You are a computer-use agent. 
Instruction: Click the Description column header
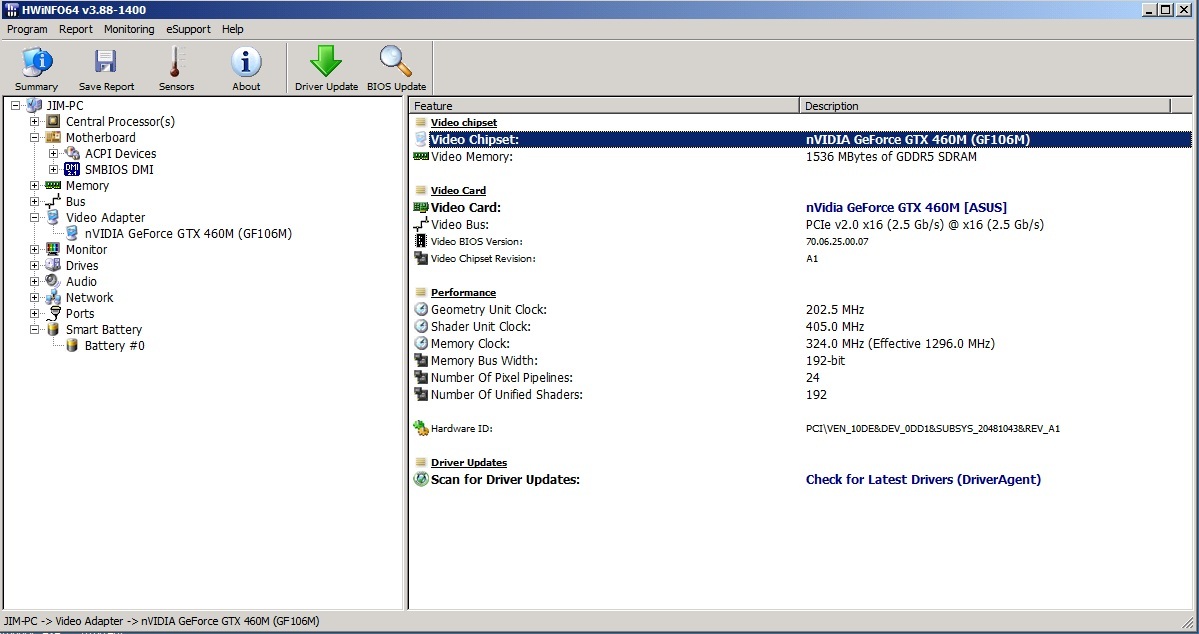(x=985, y=106)
